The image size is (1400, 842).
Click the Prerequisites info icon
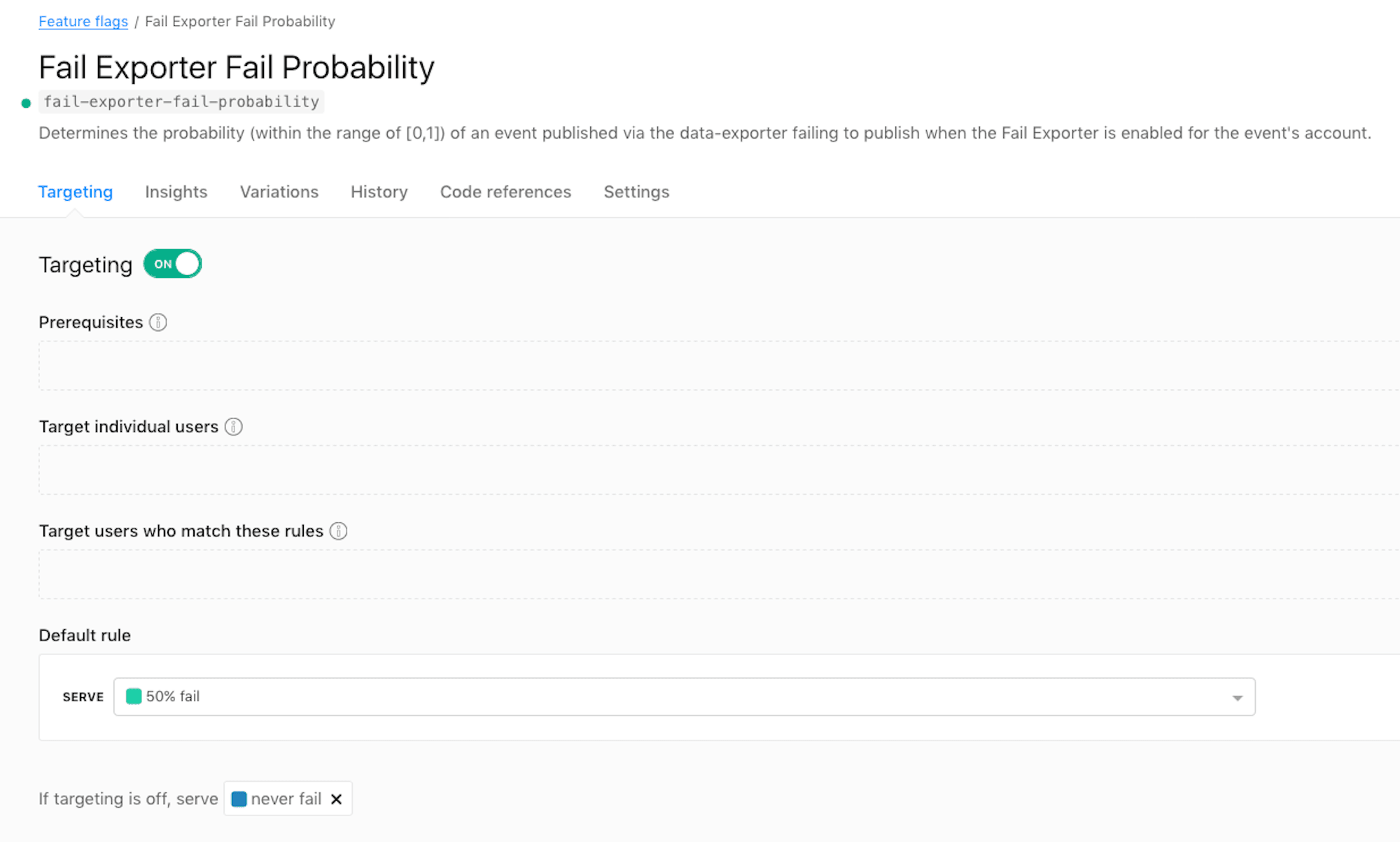pos(158,323)
